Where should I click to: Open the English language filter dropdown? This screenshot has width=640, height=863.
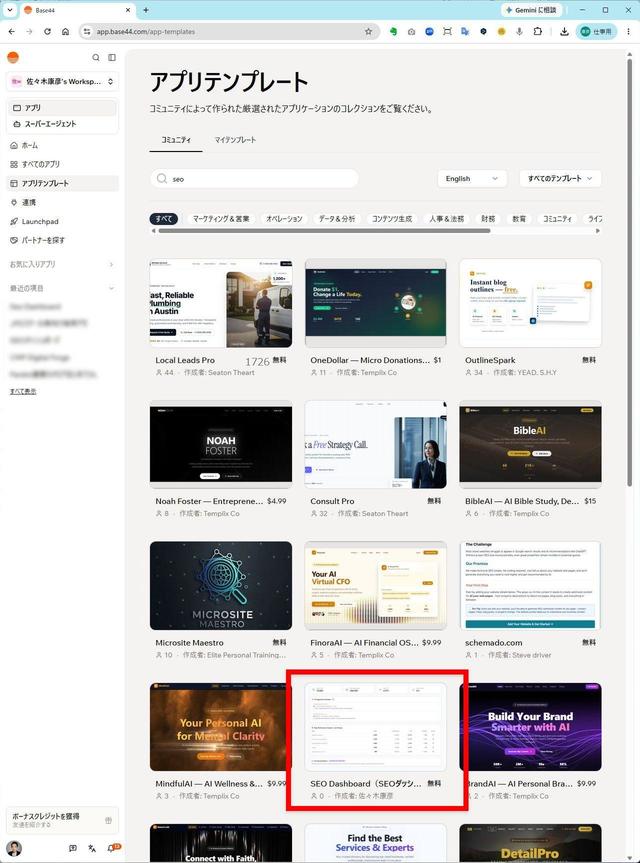tap(472, 178)
